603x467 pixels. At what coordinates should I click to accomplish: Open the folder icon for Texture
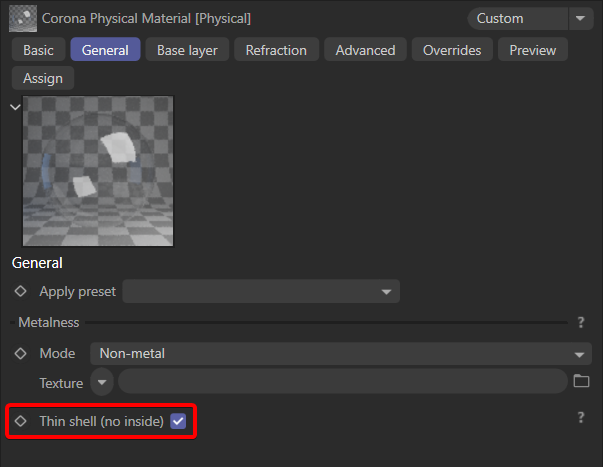[x=581, y=381]
